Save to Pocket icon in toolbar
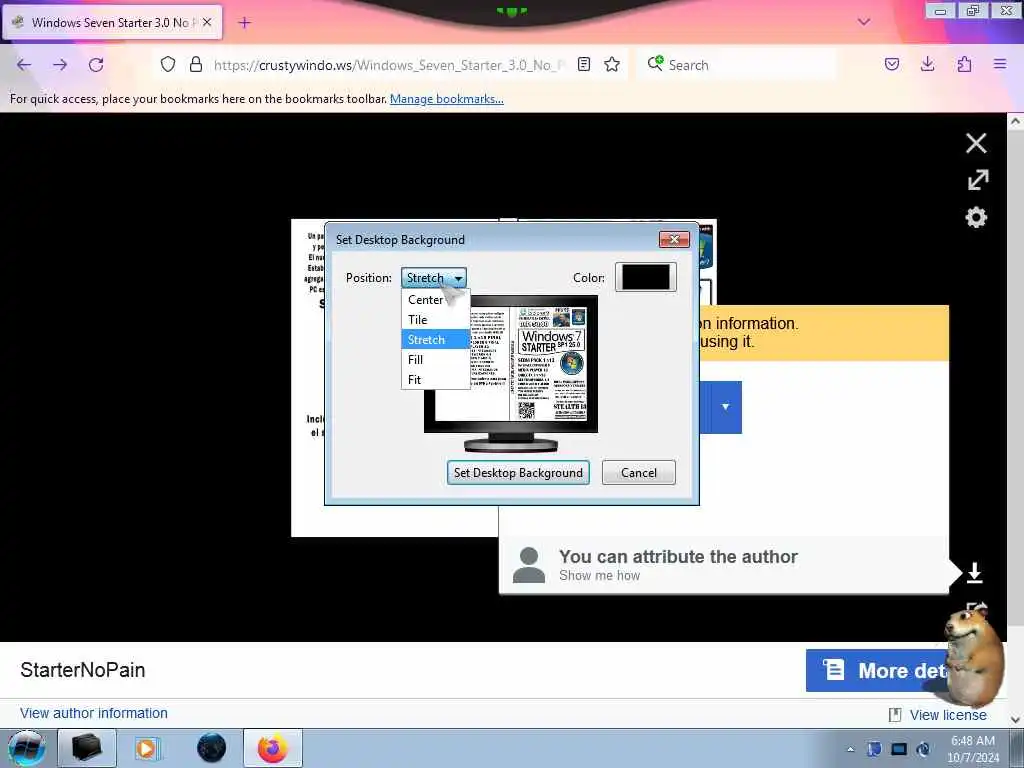This screenshot has height=768, width=1024. click(x=892, y=64)
